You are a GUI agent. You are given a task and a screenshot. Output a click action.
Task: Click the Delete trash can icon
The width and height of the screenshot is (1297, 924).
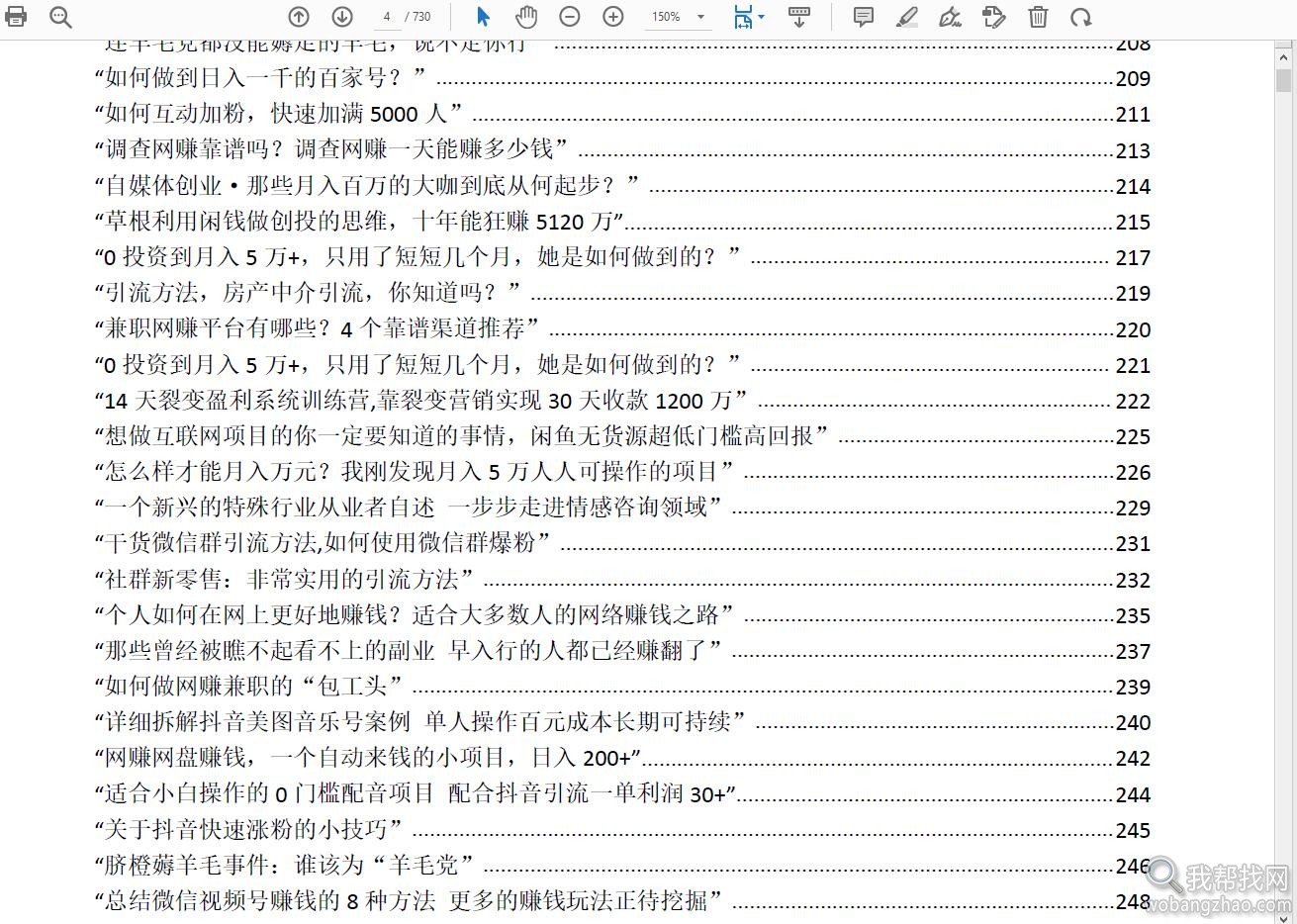1037,16
